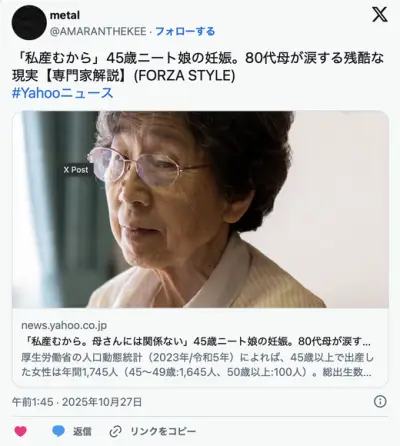Open the bold article headline in card
This screenshot has height=446, width=400.
point(197,341)
